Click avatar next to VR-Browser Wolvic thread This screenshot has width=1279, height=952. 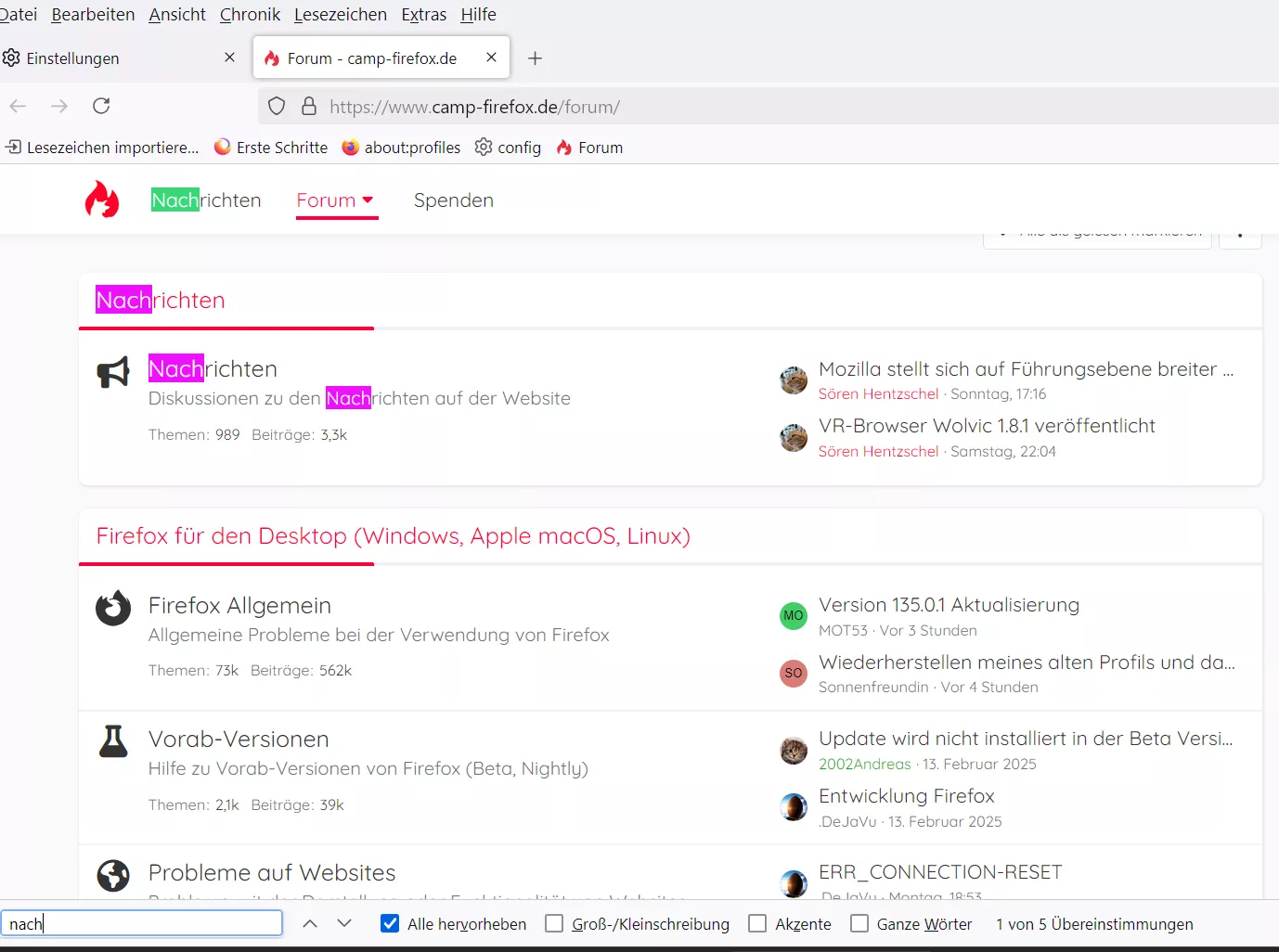[794, 437]
